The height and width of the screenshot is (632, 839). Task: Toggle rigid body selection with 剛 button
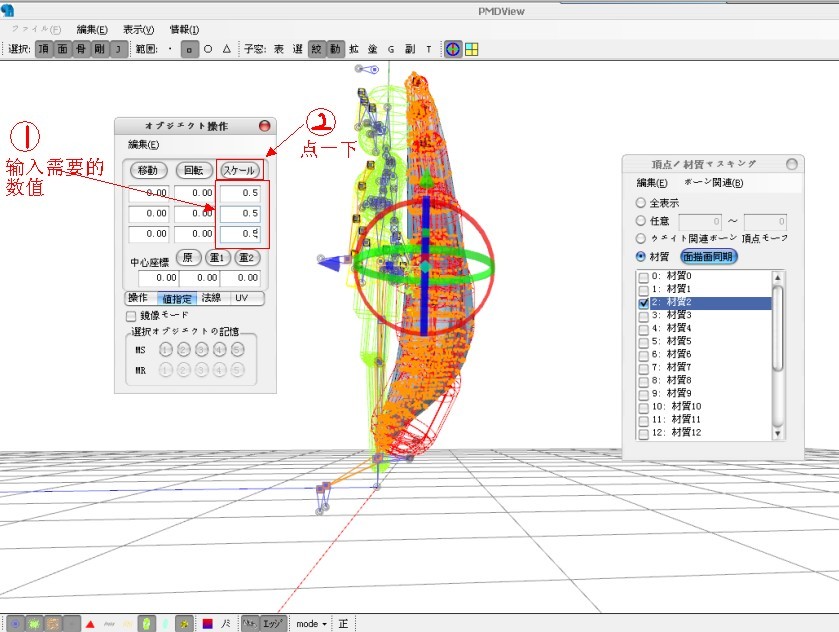click(99, 49)
